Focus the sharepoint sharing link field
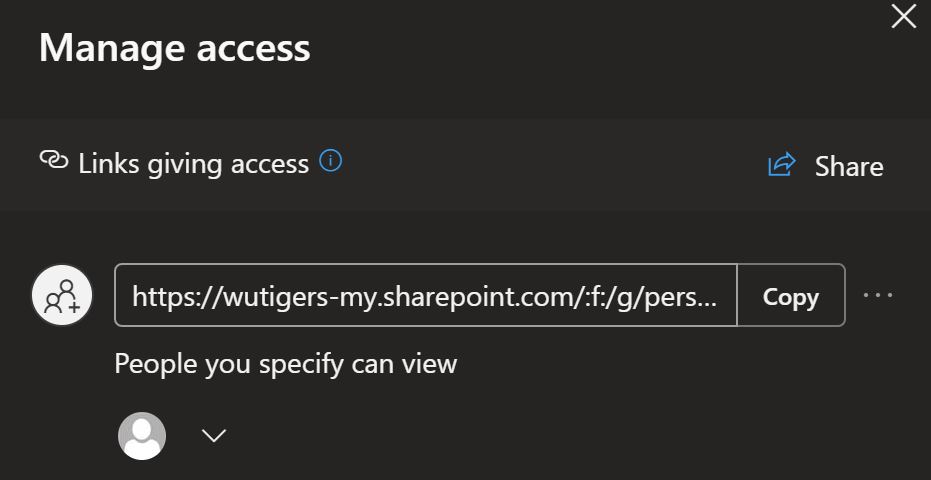 (x=425, y=295)
